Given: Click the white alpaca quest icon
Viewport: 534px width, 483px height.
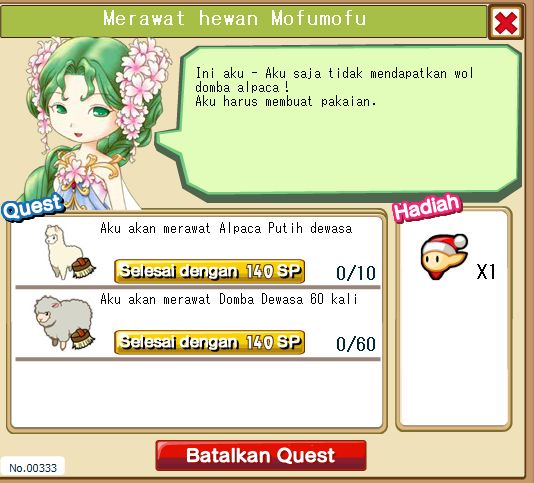Looking at the screenshot, I should point(69,252).
